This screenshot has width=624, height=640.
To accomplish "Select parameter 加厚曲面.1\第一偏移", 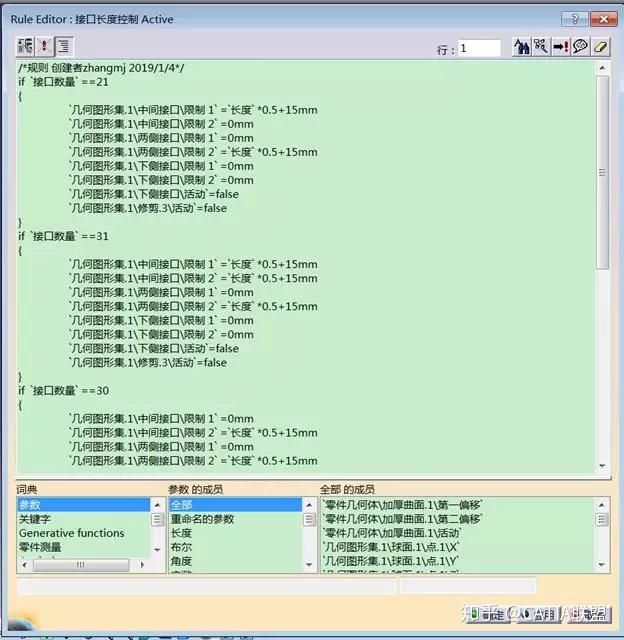I will [x=402, y=505].
